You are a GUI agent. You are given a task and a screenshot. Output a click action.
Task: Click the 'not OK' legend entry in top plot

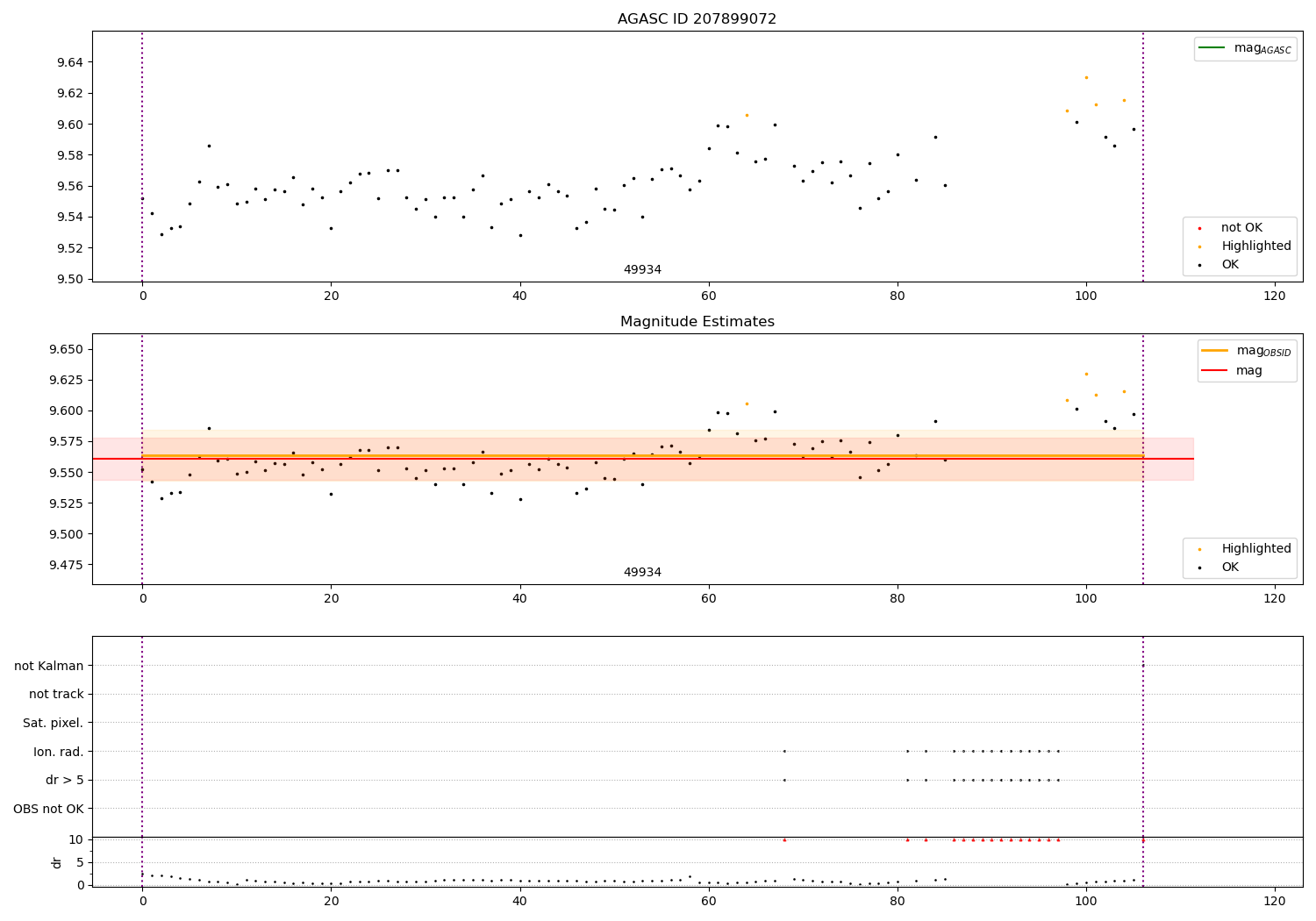pyautogui.click(x=1241, y=228)
